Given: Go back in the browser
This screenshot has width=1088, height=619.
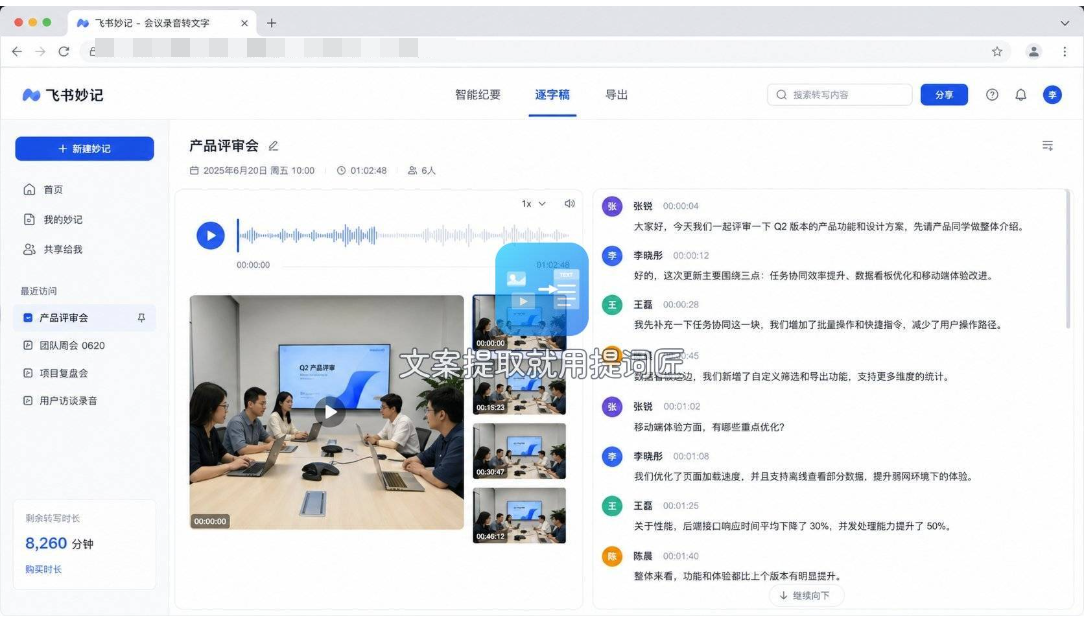Looking at the screenshot, I should click(x=17, y=51).
